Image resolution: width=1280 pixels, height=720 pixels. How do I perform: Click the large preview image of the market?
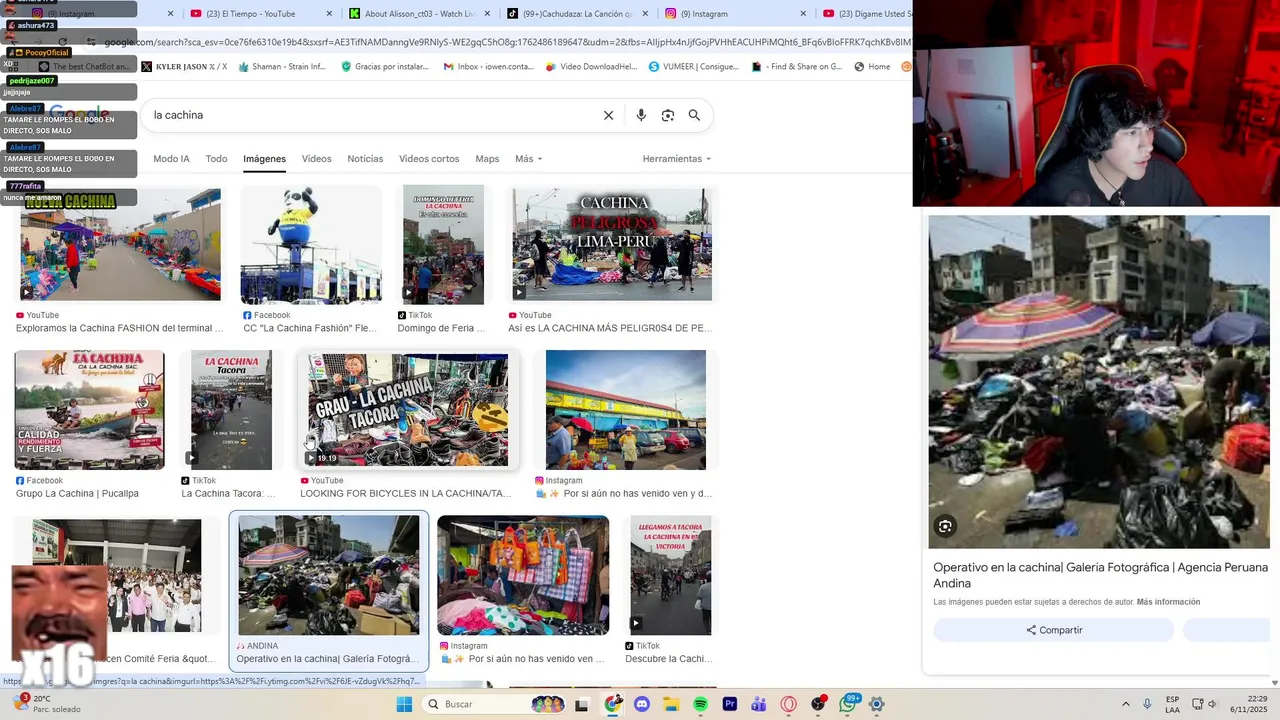click(x=1099, y=382)
